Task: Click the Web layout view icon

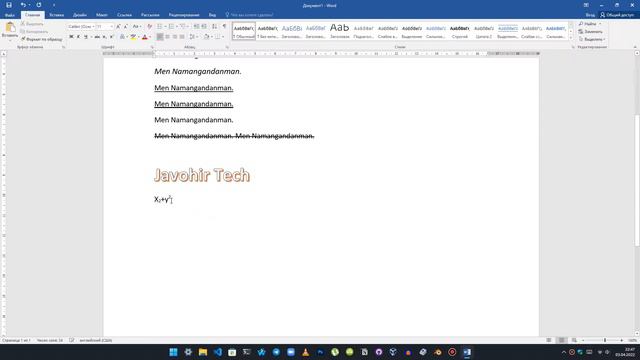Action: (x=574, y=340)
